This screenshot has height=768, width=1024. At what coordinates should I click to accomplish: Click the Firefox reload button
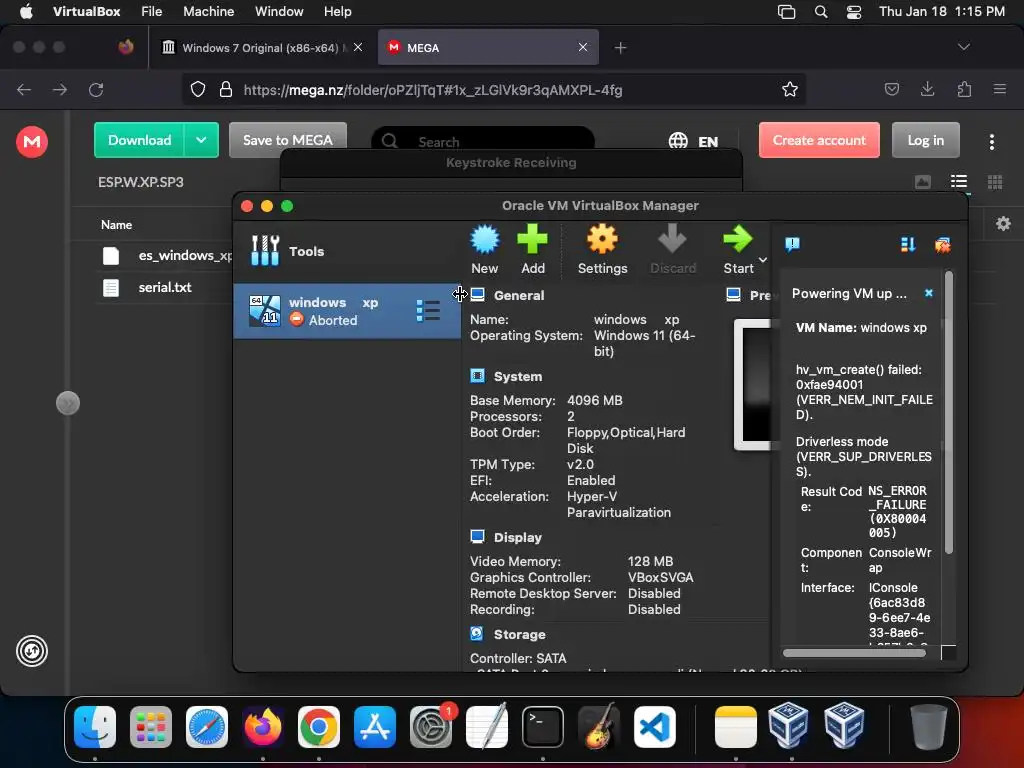pyautogui.click(x=96, y=89)
